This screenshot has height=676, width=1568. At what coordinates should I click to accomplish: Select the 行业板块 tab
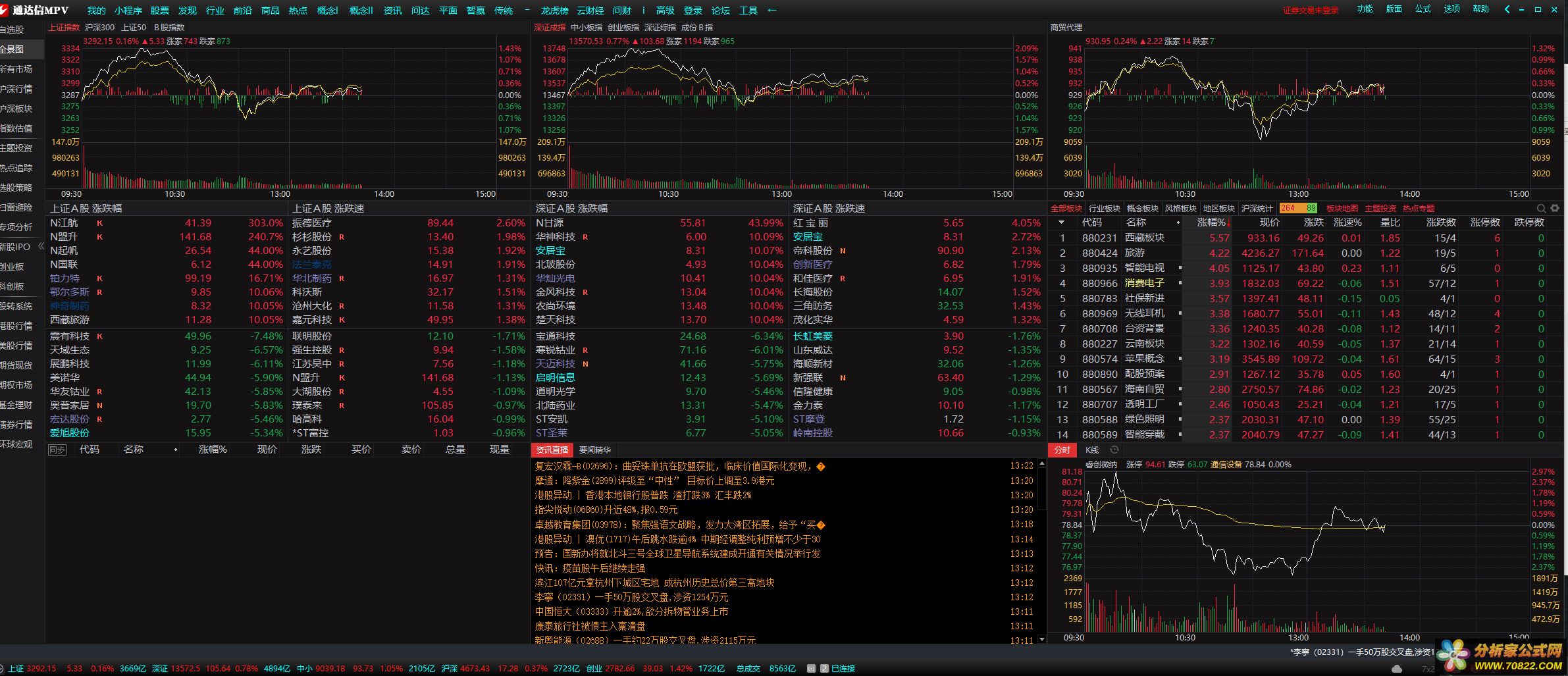point(1105,208)
